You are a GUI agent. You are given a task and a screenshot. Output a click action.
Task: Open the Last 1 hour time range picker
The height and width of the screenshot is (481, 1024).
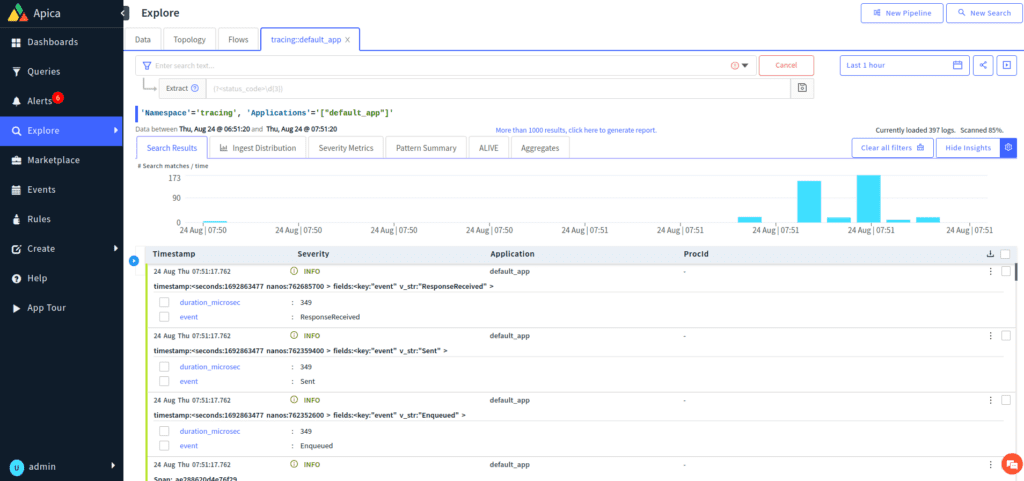point(904,65)
